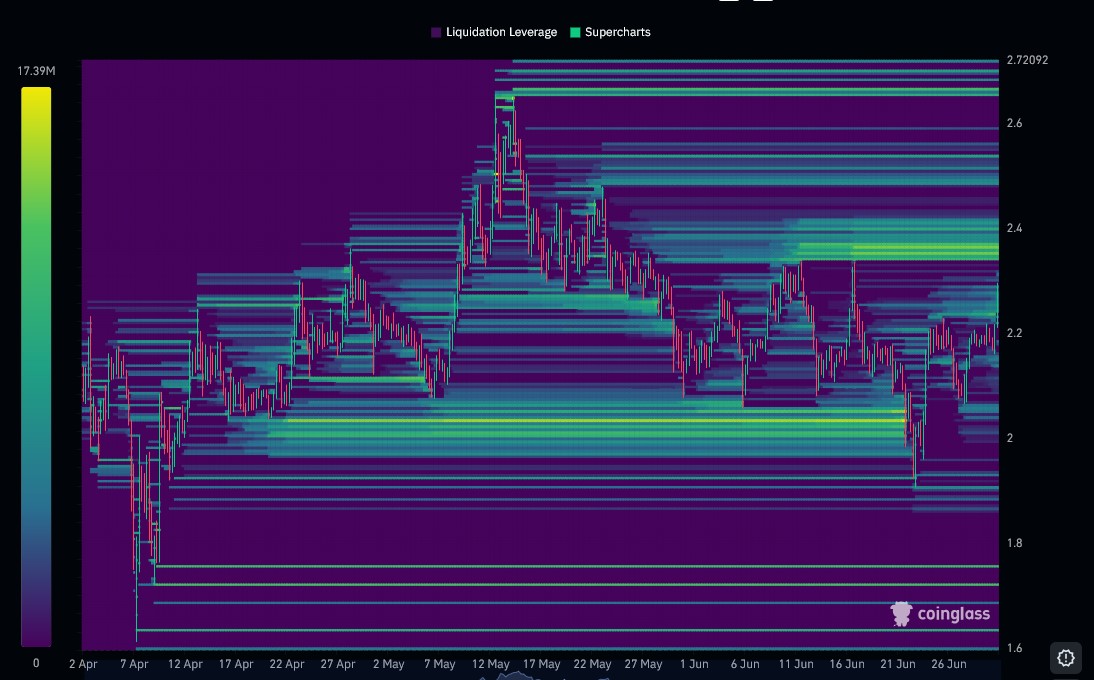Click the 2.72092 top price label
Screen dimensions: 1094x680
(1027, 60)
